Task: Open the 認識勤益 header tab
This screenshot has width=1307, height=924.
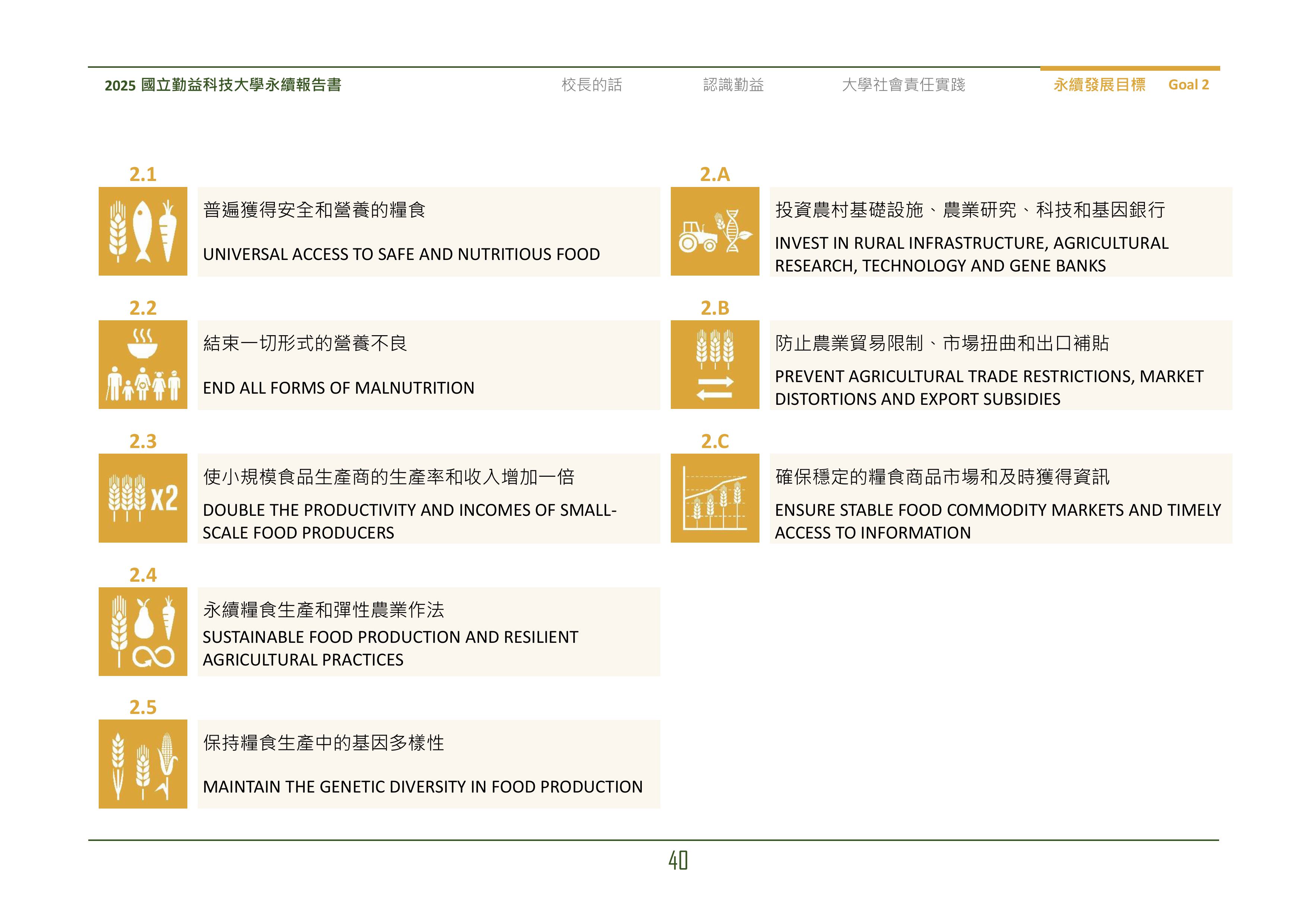Action: 733,85
